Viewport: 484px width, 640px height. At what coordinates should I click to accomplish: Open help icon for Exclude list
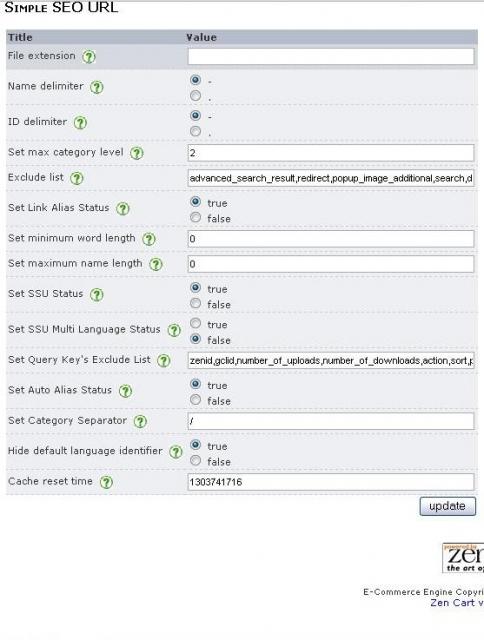click(77, 178)
